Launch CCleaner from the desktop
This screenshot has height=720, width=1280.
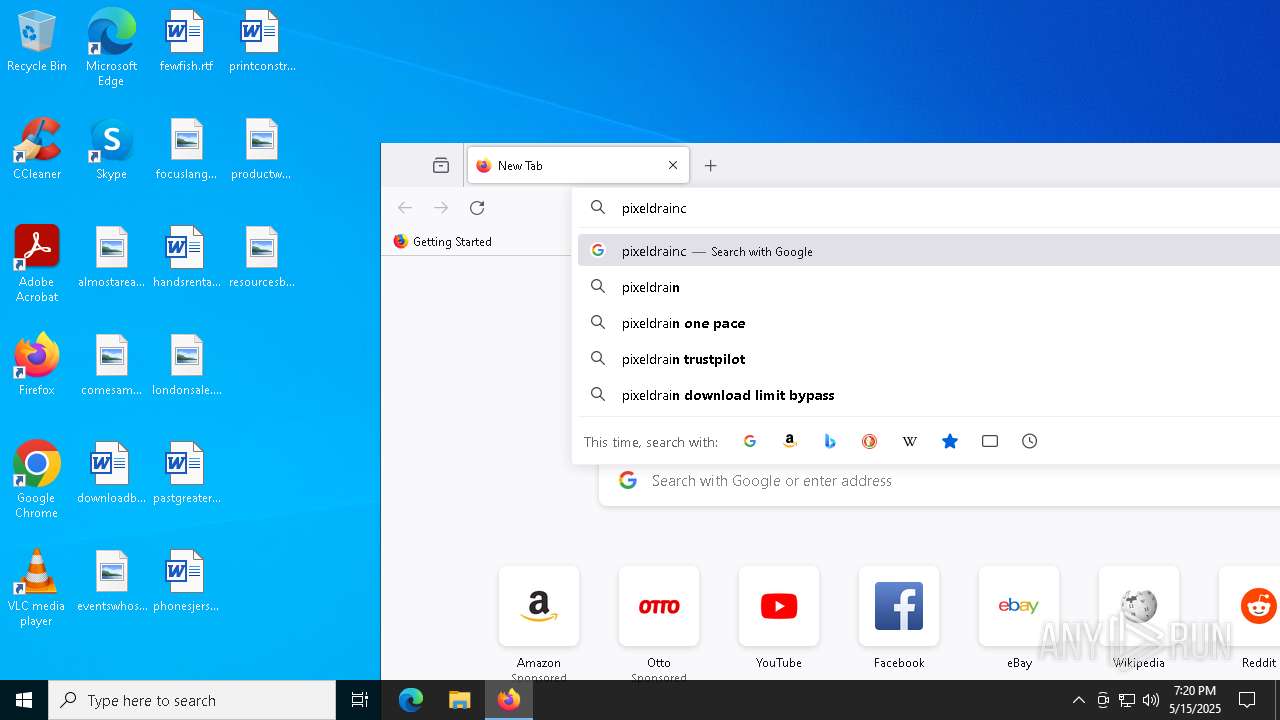click(x=37, y=150)
